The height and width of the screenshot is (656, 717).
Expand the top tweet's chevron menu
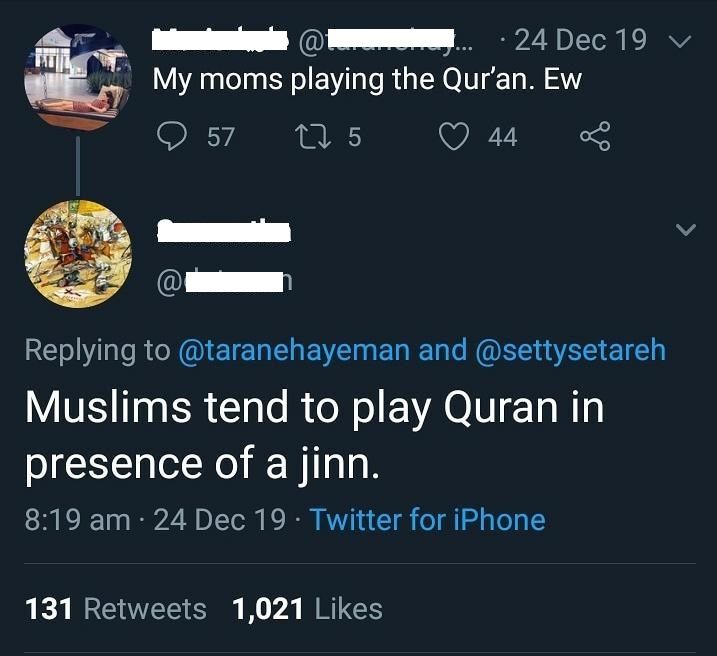678,42
